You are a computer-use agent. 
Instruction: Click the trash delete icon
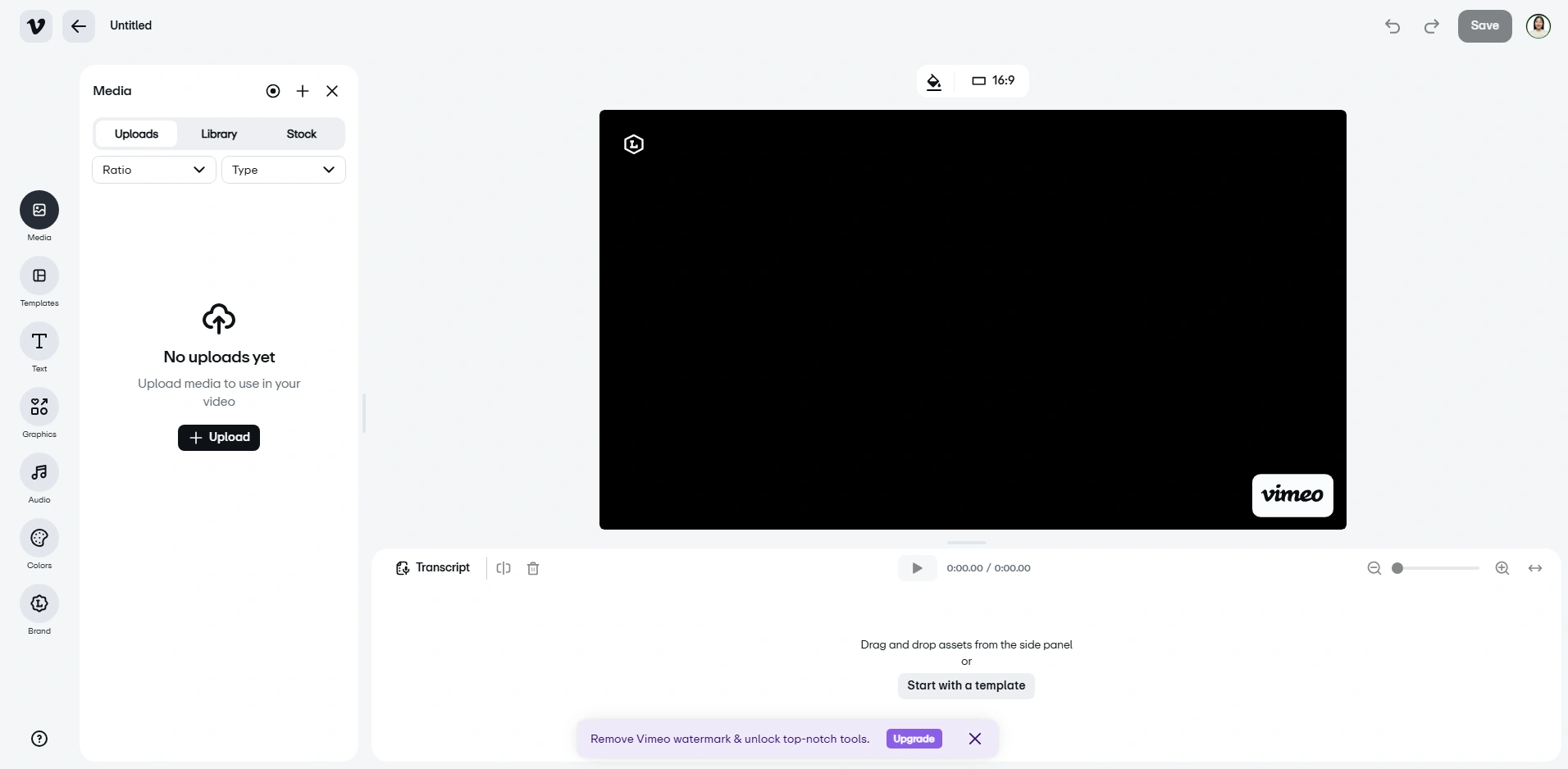(x=533, y=568)
